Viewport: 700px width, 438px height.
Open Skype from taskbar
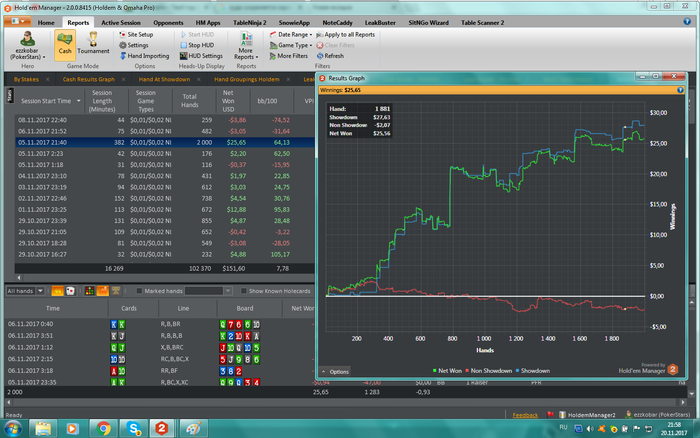tap(133, 429)
